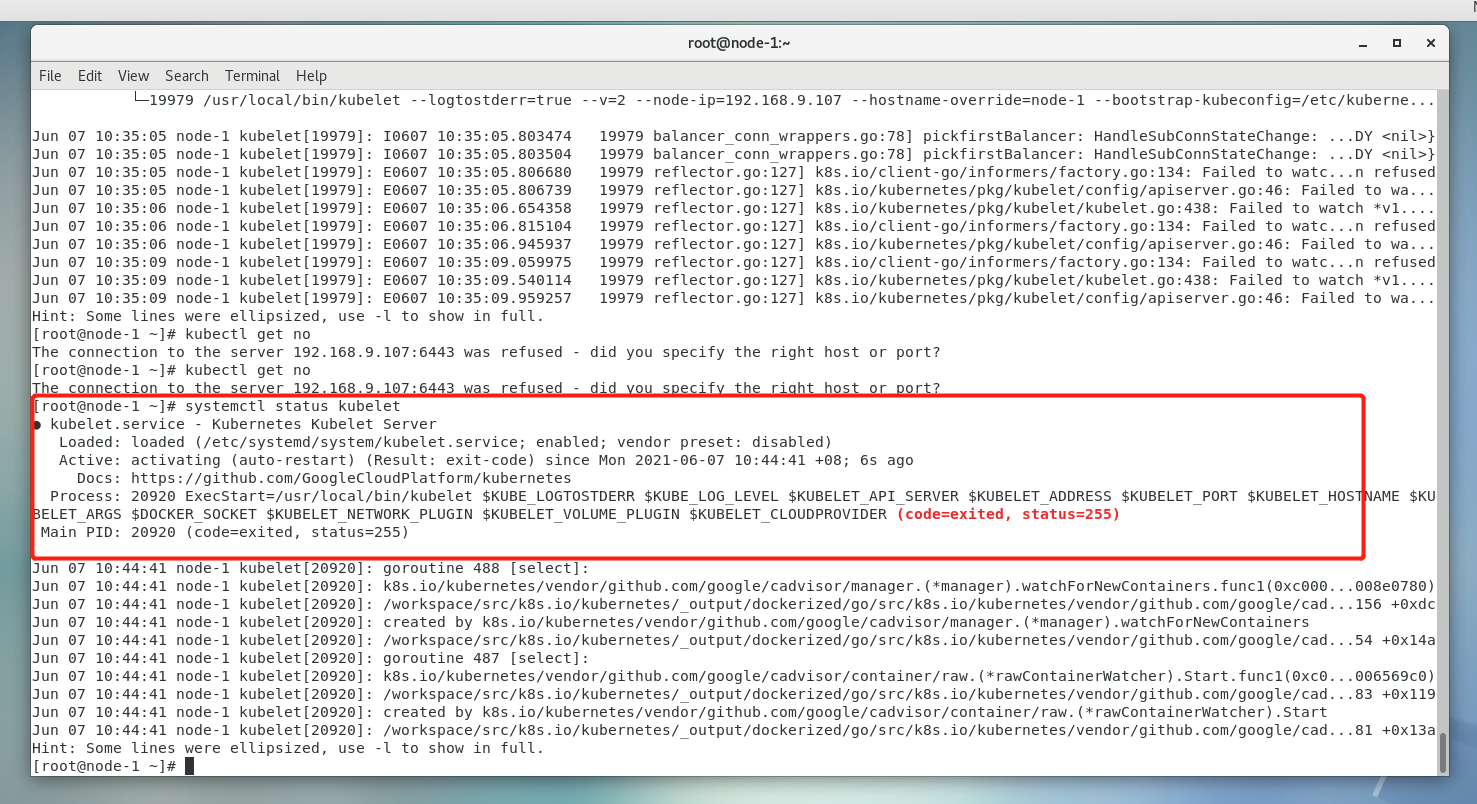
Task: Click log line timestamped 10:35:05.803504
Action: [x=734, y=154]
